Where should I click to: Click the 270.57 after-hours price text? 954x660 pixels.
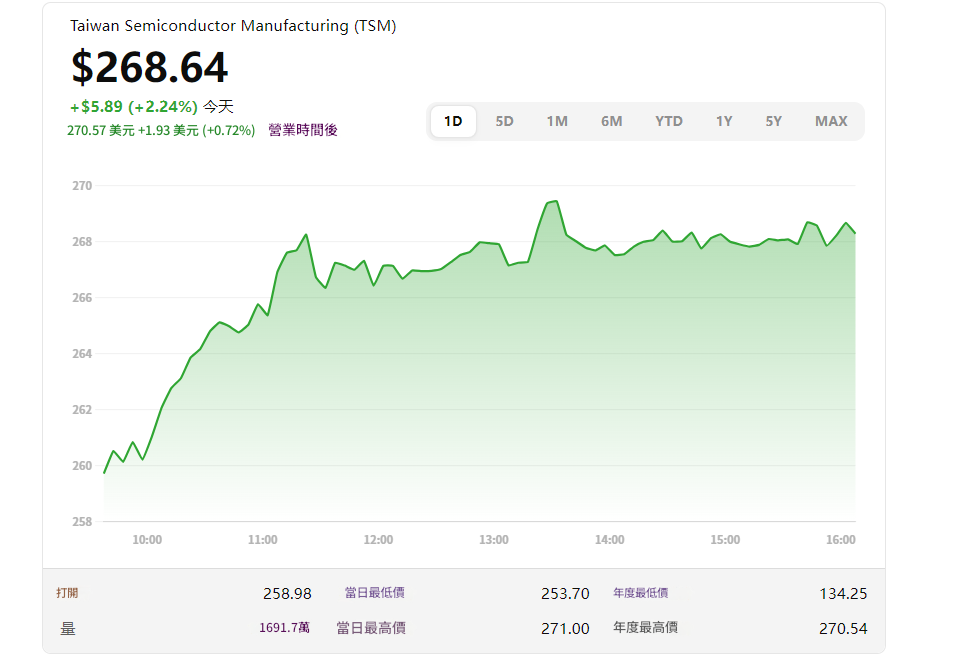pyautogui.click(x=161, y=130)
